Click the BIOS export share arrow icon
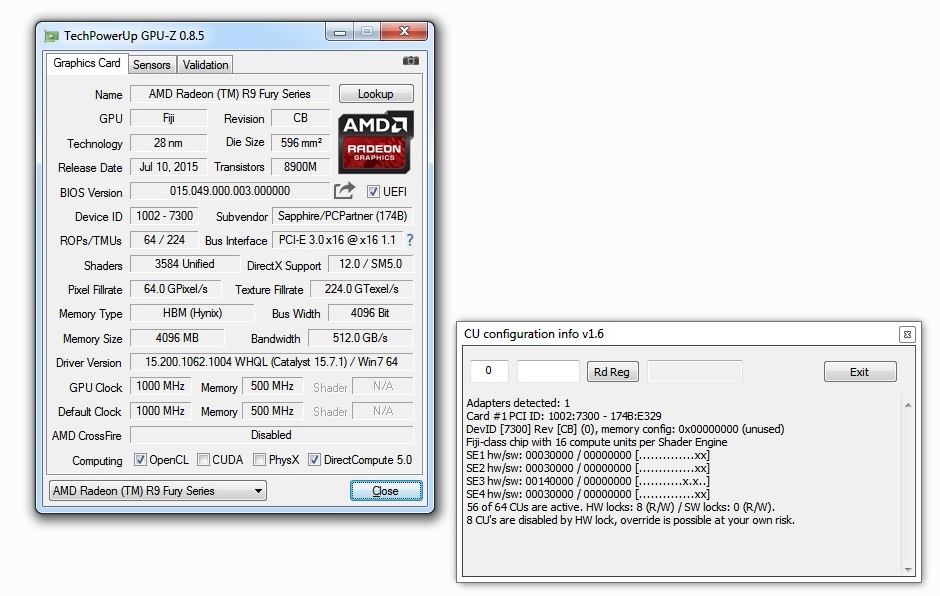Screen dimensions: 940x596 pyautogui.click(x=344, y=191)
